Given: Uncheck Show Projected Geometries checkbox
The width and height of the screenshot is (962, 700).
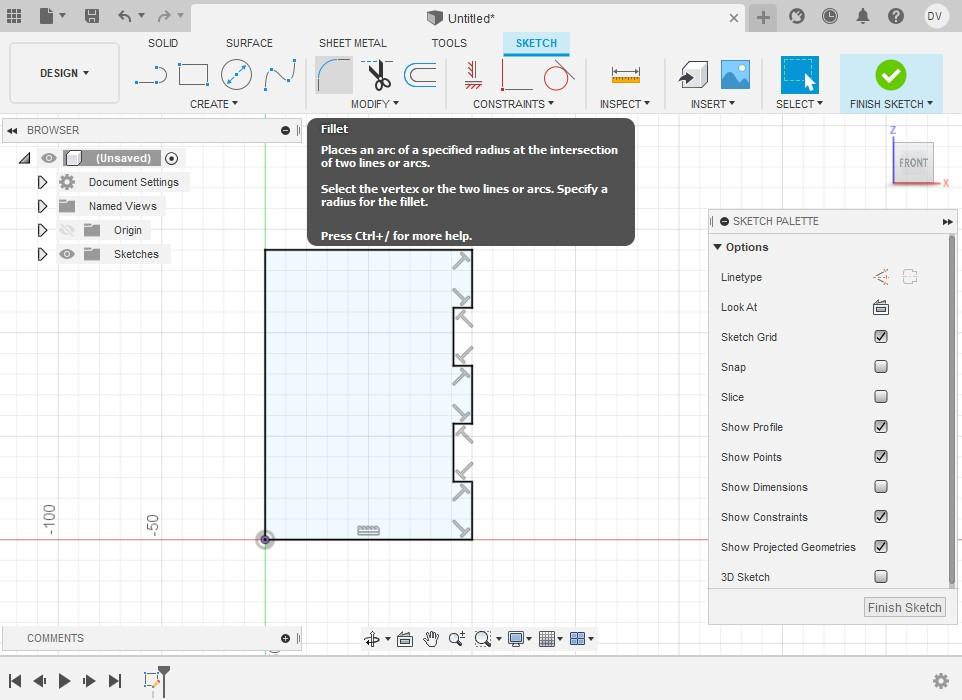Looking at the screenshot, I should pos(880,547).
